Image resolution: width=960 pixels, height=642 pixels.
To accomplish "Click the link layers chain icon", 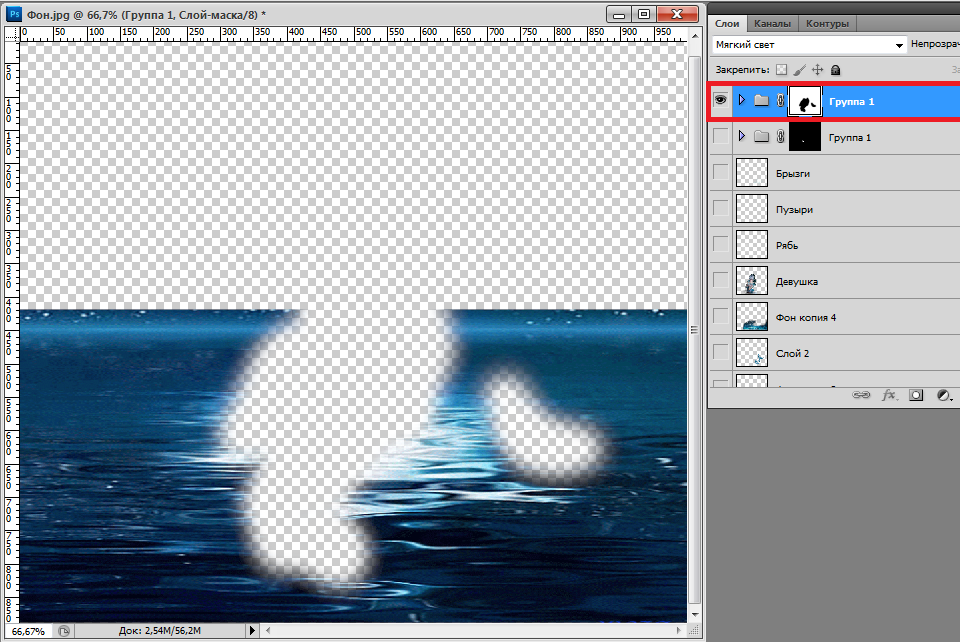I will point(860,396).
